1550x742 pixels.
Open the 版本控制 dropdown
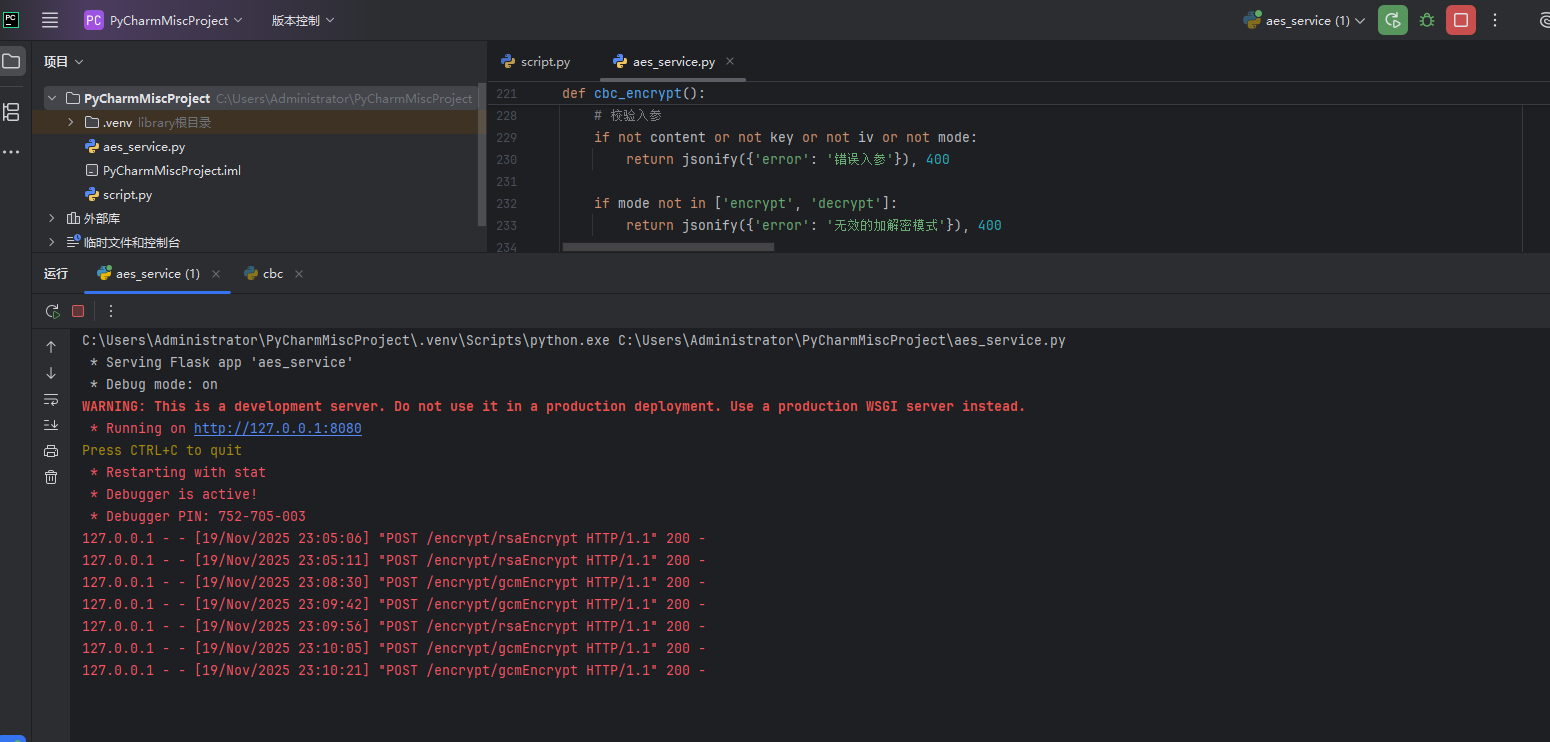click(303, 20)
